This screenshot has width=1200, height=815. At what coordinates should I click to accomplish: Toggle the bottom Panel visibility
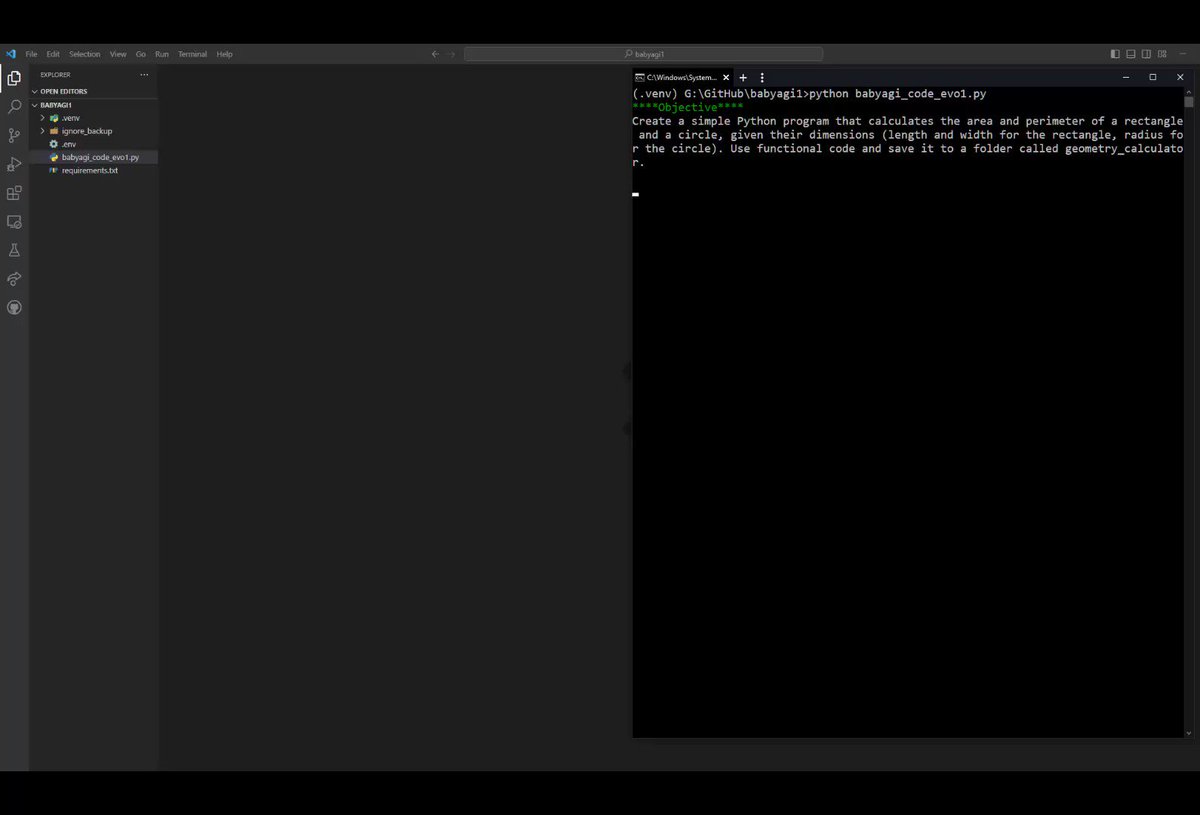click(x=1130, y=53)
